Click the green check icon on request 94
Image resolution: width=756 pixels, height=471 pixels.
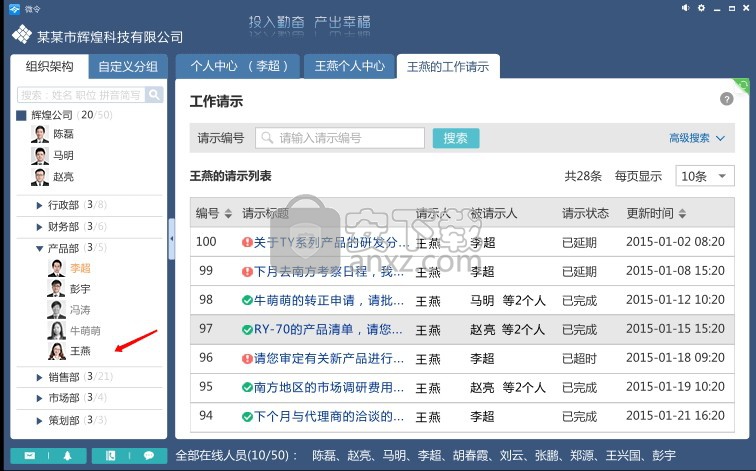(x=247, y=417)
